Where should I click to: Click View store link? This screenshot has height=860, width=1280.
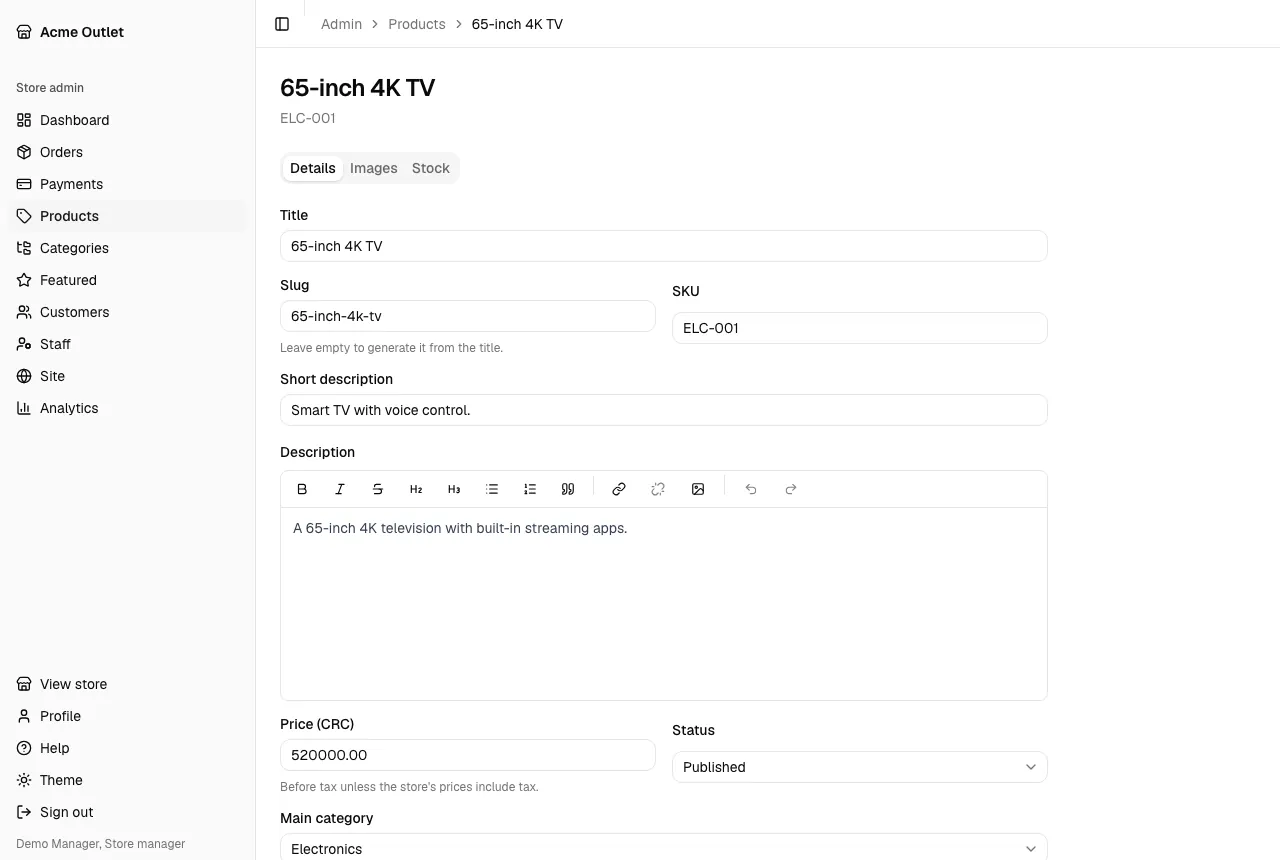point(127,684)
